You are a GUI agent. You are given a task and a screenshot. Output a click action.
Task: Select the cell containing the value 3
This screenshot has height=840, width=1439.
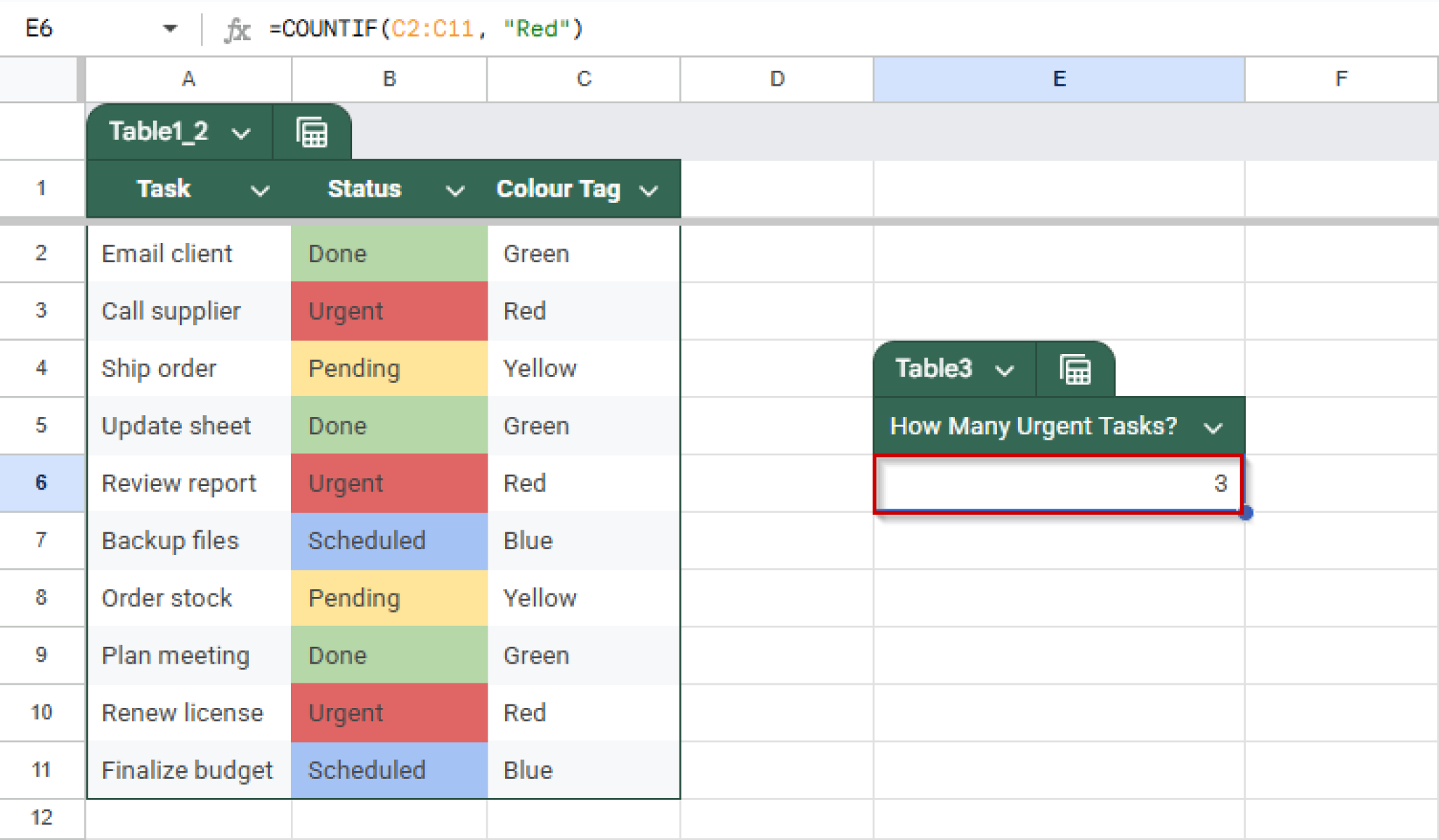[x=1056, y=483]
